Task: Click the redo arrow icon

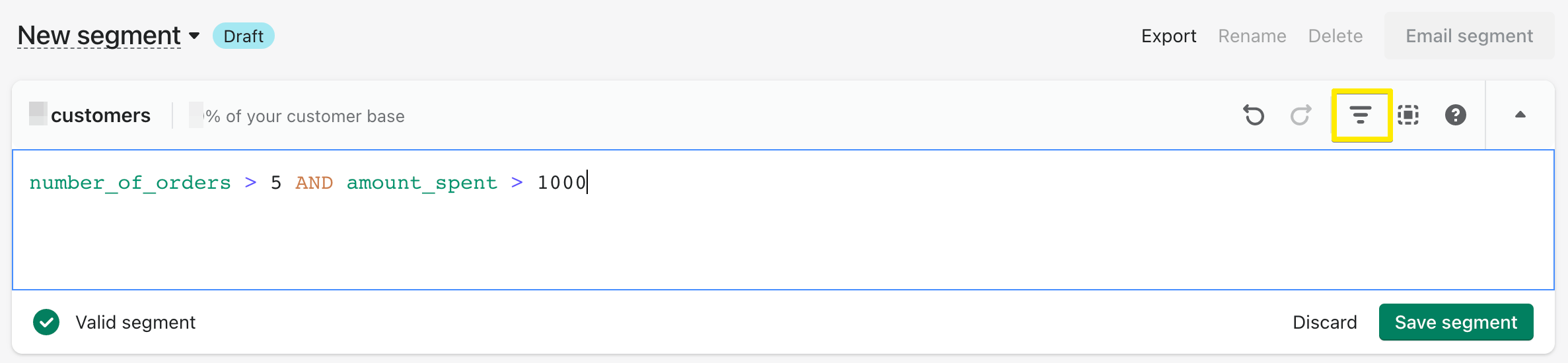Action: coord(1300,115)
